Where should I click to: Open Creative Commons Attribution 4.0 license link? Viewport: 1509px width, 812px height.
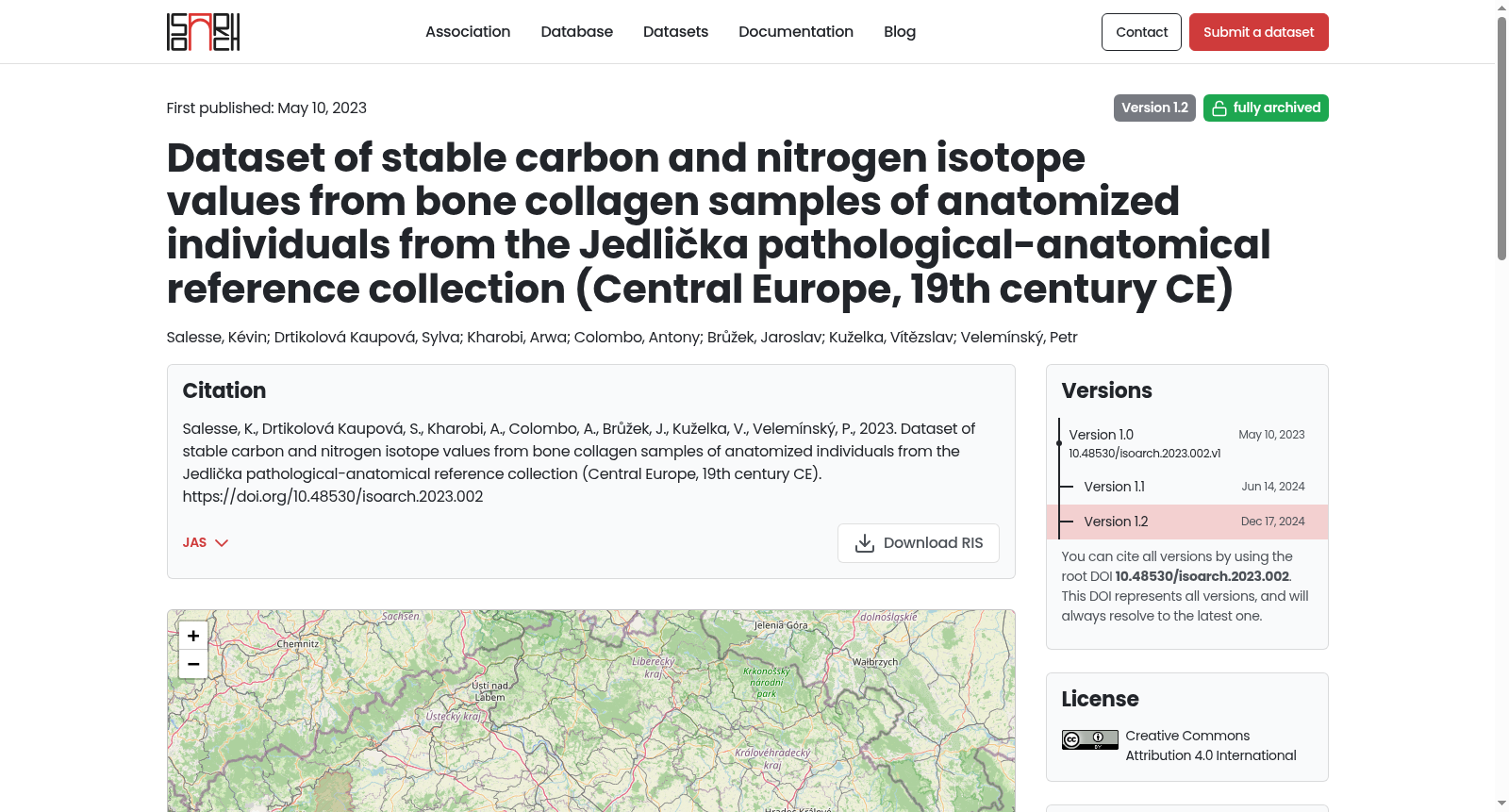coord(1211,745)
